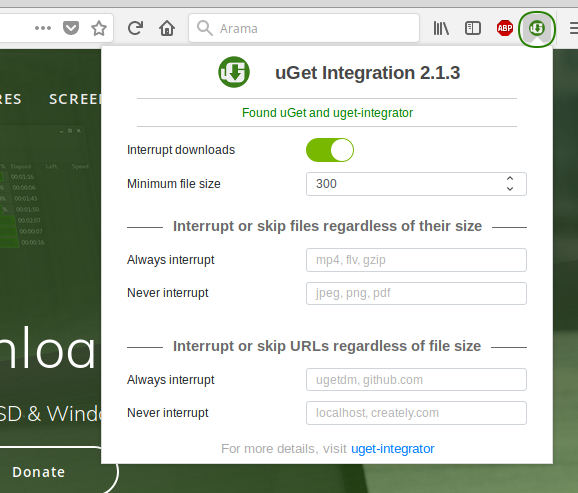Click the Donate button on the page
Screen dimensions: 578x493
click(x=39, y=472)
